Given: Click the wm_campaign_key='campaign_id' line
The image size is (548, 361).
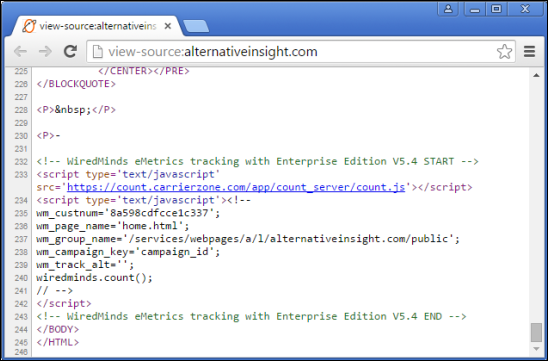Looking at the screenshot, I should pyautogui.click(x=128, y=252).
